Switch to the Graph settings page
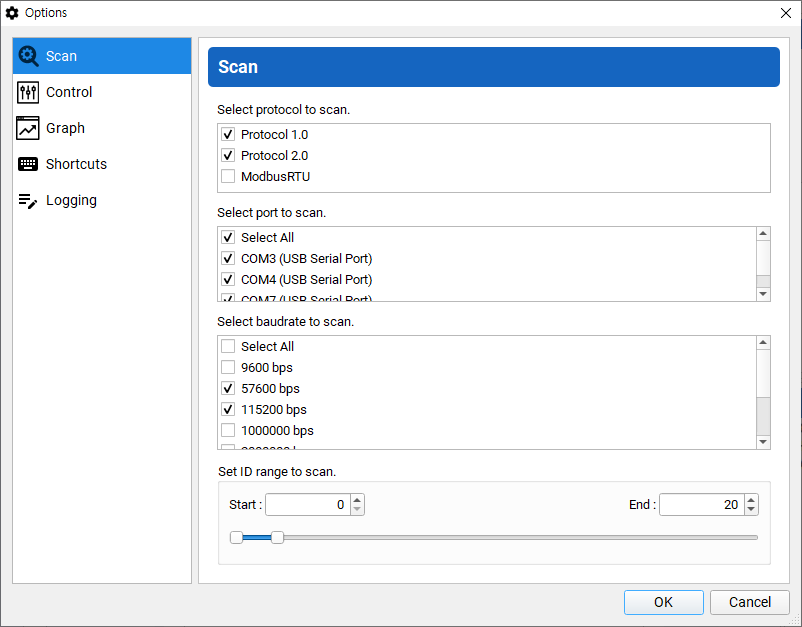This screenshot has width=802, height=627. click(x=102, y=128)
